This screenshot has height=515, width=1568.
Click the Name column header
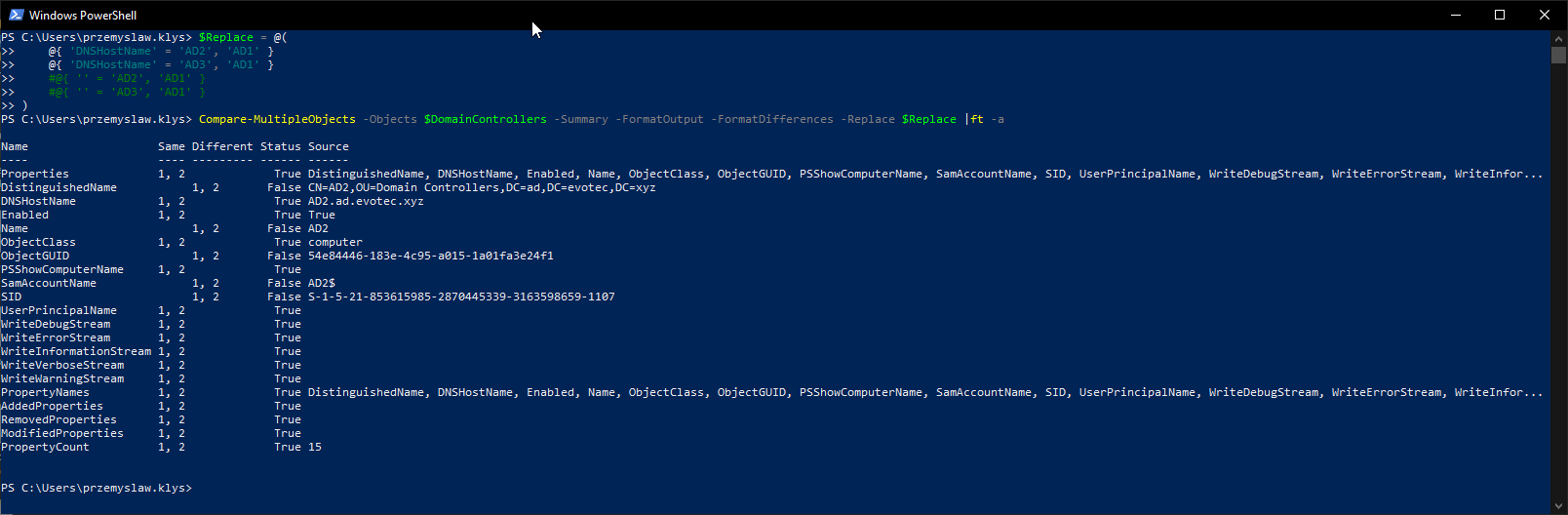point(15,146)
